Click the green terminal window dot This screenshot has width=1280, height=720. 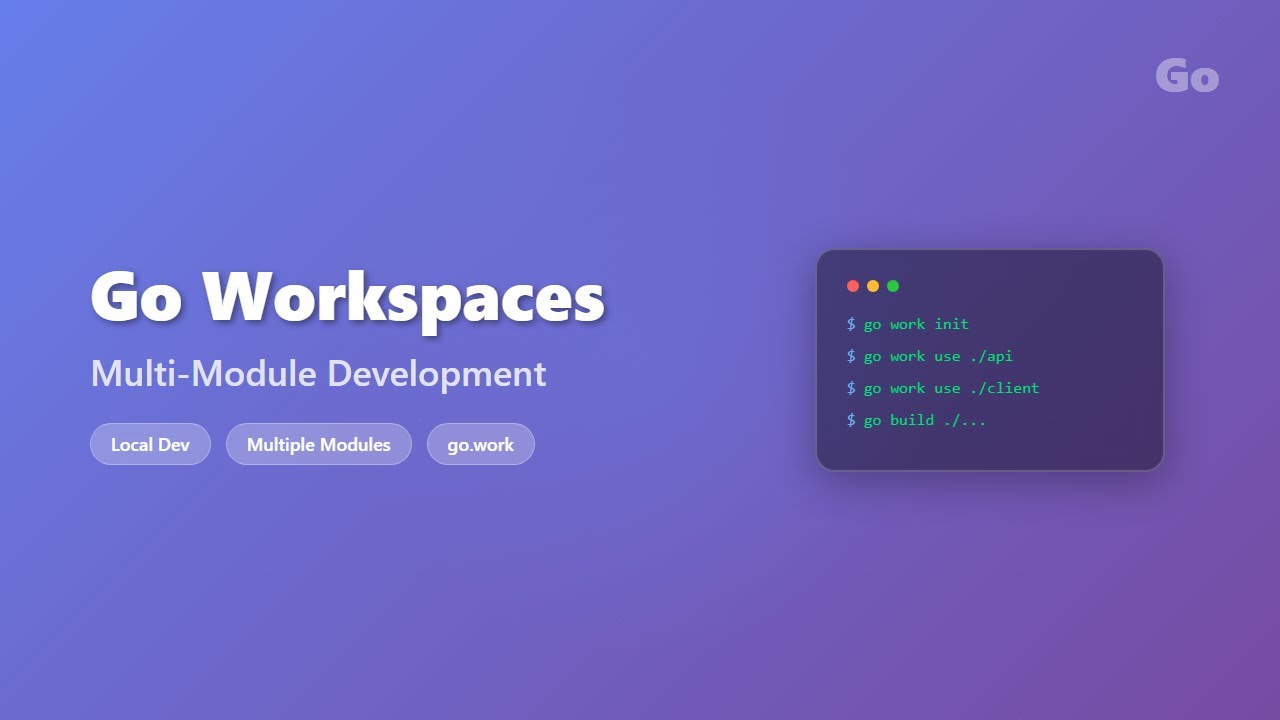[x=893, y=286]
